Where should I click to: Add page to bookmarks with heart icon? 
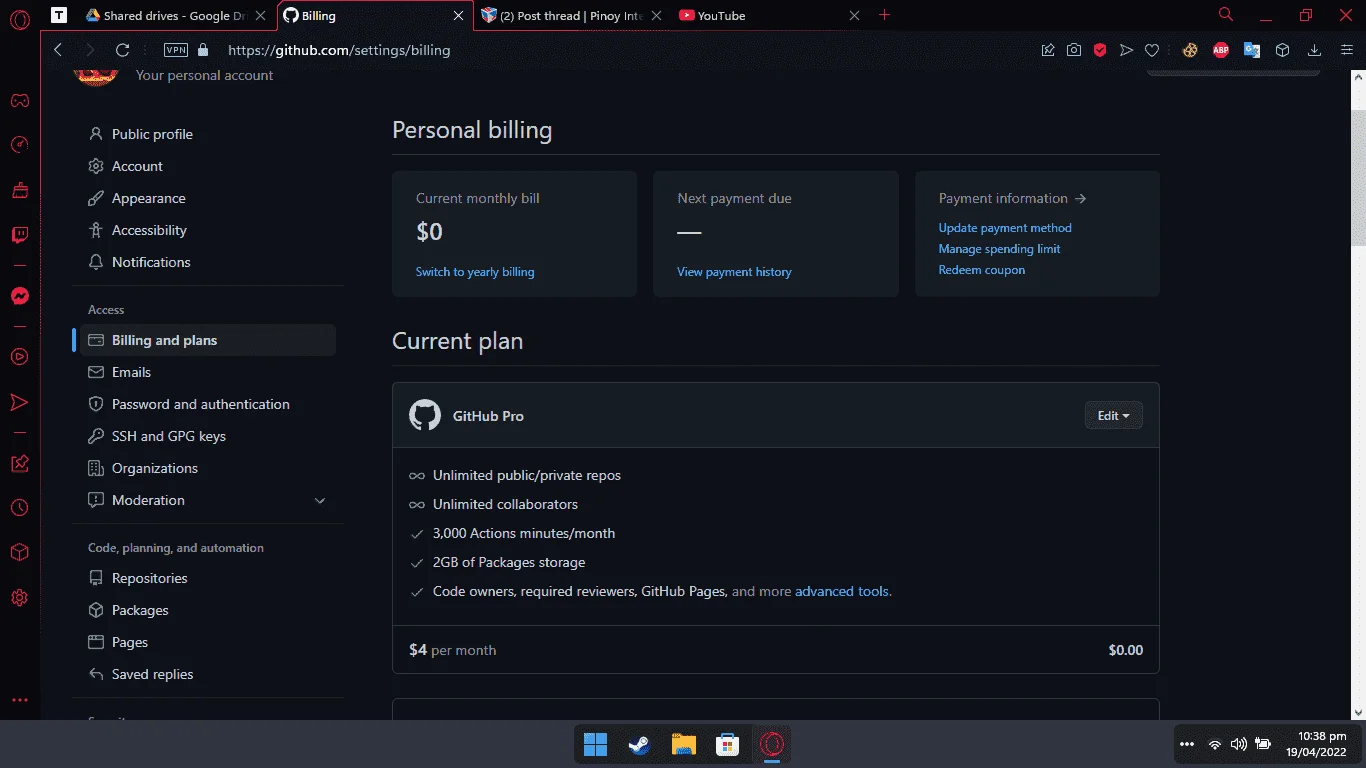[1152, 50]
